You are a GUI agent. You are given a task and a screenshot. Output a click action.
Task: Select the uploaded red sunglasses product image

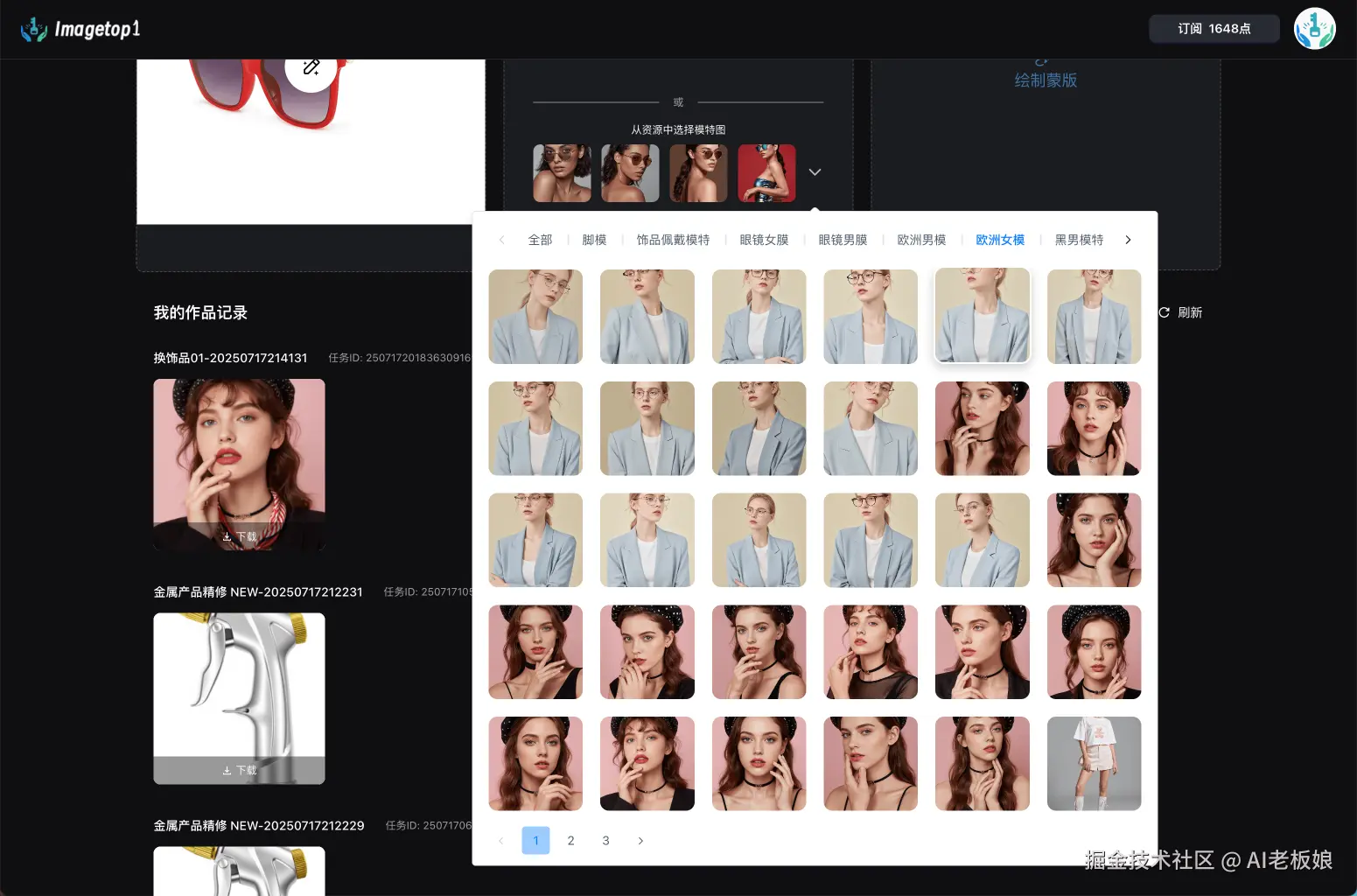[x=311, y=141]
